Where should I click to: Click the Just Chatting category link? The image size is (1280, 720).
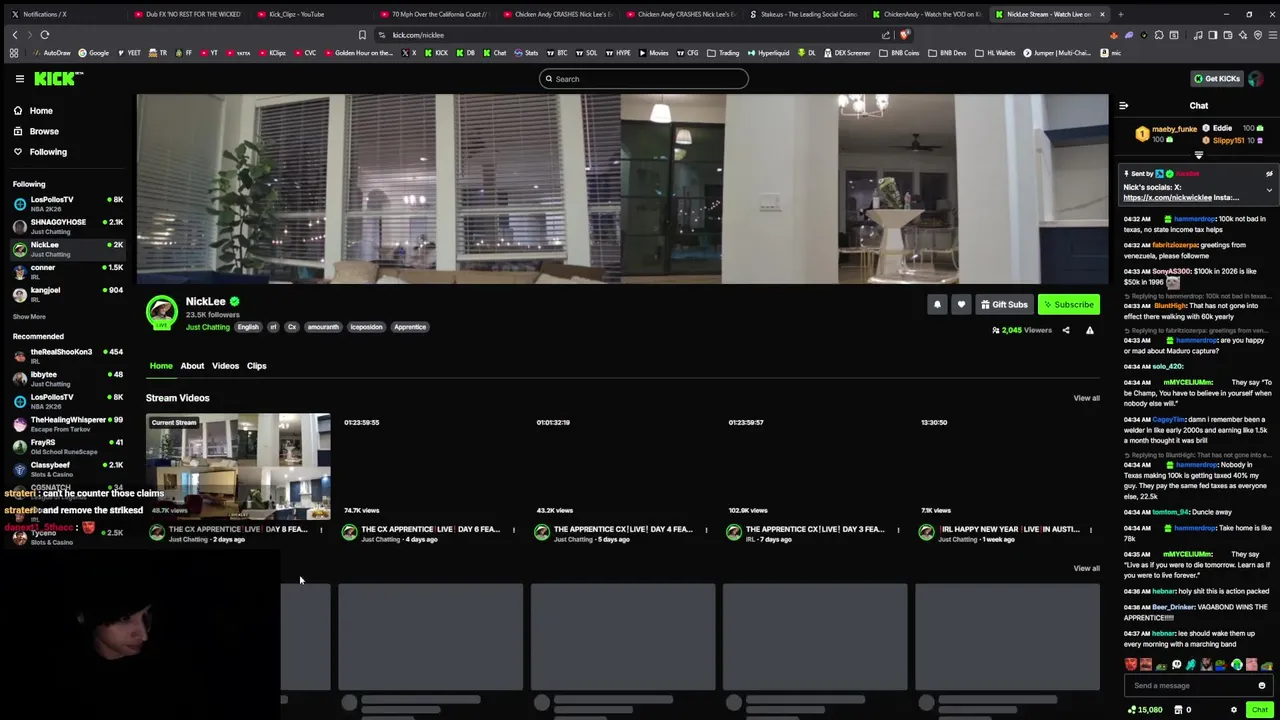[207, 327]
